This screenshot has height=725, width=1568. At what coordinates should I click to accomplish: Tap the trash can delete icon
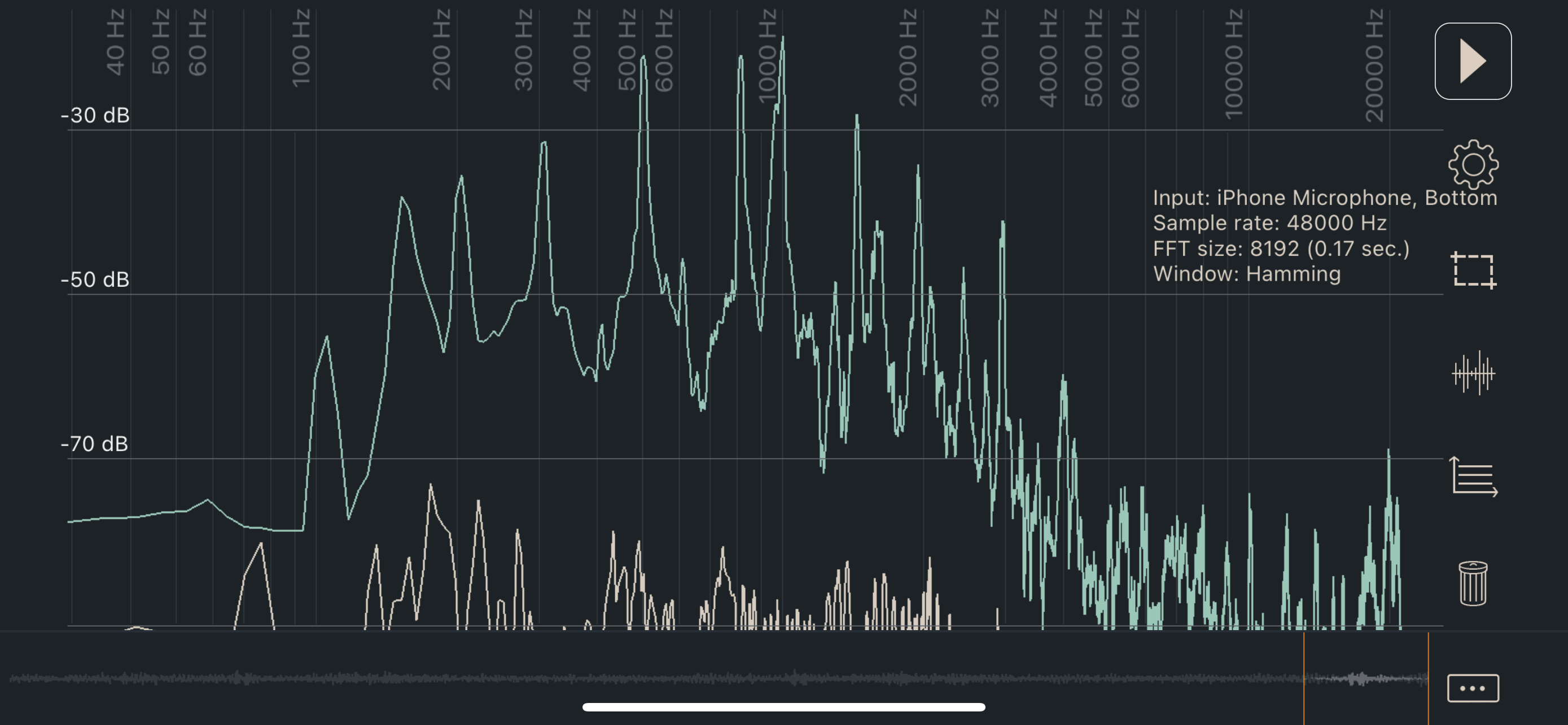coord(1473,583)
